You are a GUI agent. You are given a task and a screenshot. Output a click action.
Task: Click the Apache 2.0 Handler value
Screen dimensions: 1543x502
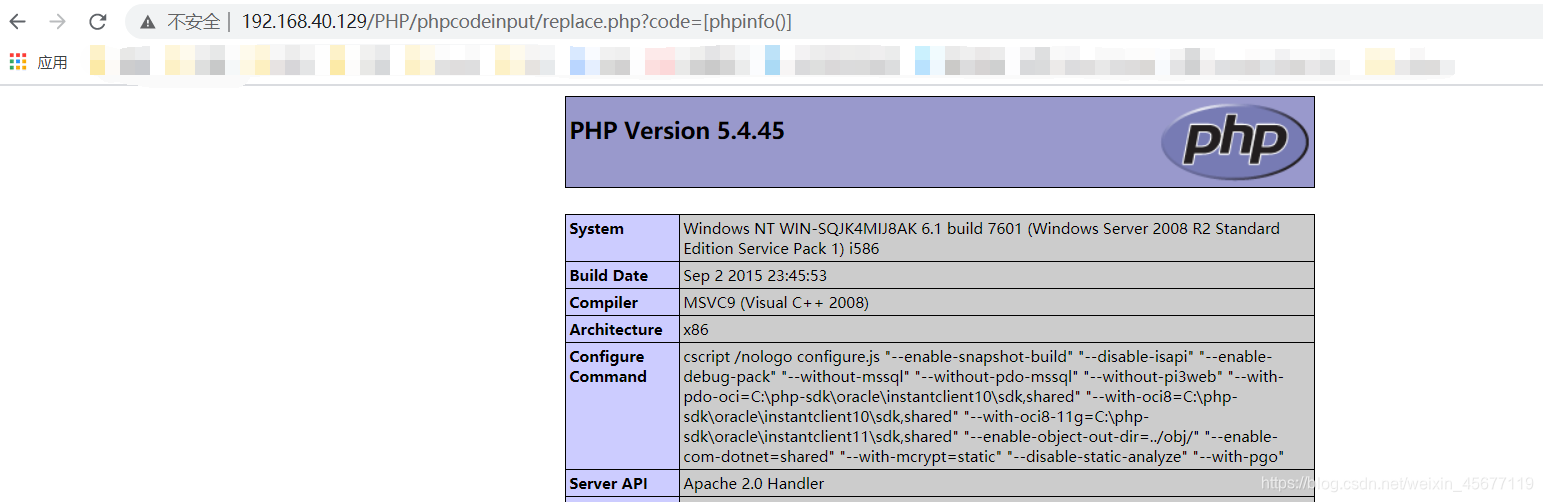pos(754,484)
